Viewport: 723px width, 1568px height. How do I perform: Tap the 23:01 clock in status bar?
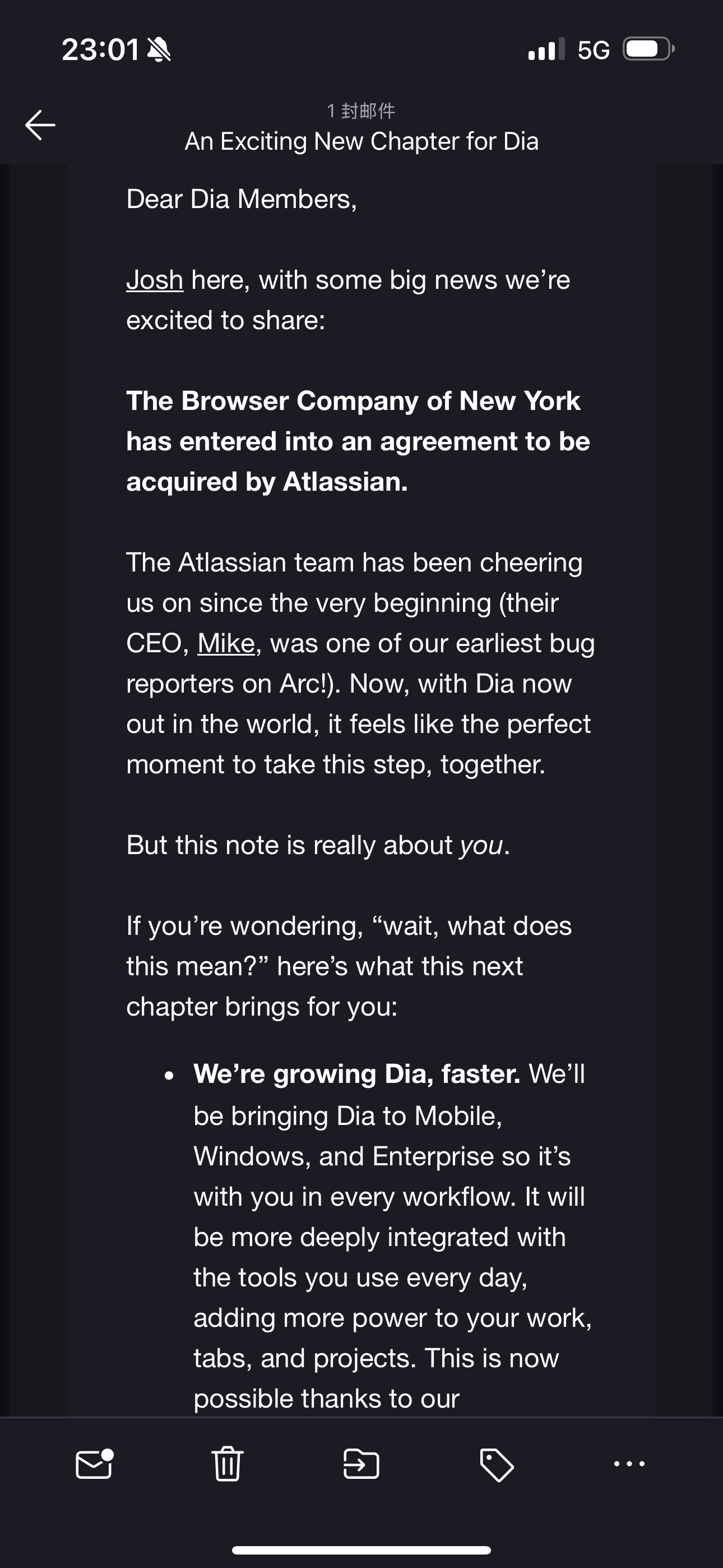click(100, 49)
